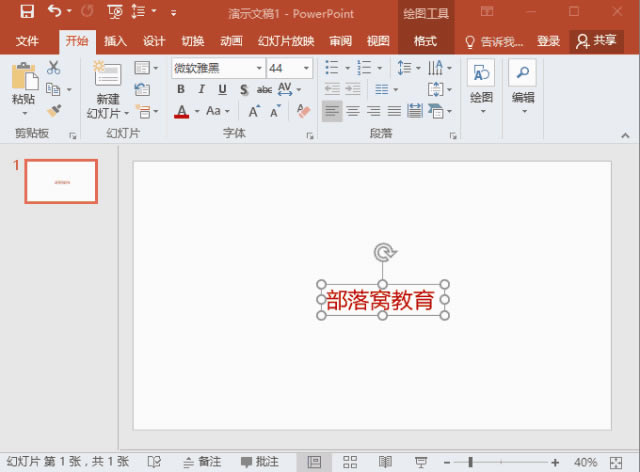Open the bullets list dropdown arrow
The width and height of the screenshot is (640, 472).
pyautogui.click(x=348, y=68)
